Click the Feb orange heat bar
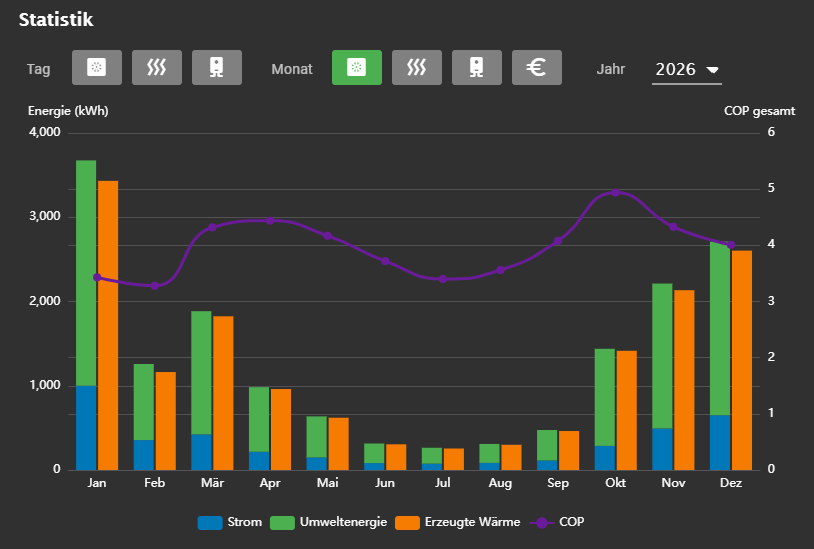The image size is (814, 549). (166, 421)
